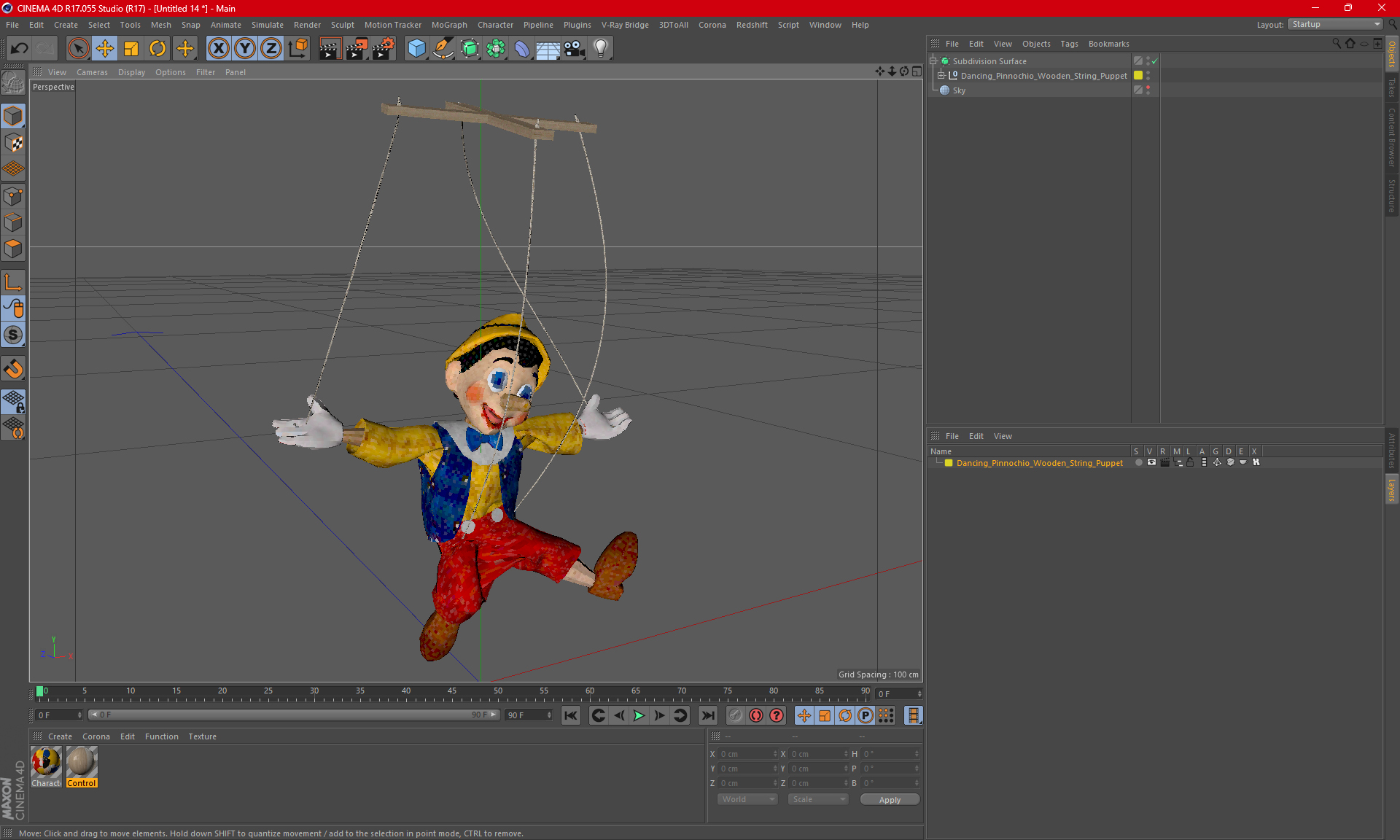Toggle the Y axis lock
The height and width of the screenshot is (840, 1400).
point(245,49)
